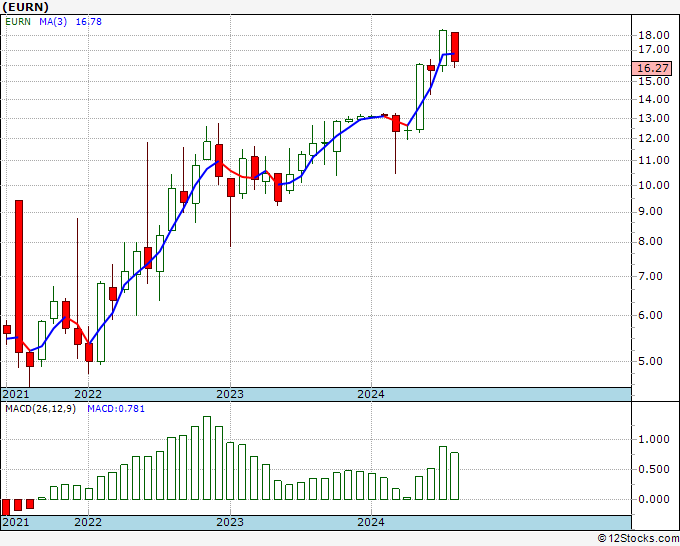This screenshot has height=546, width=680.
Task: Click 2021 on the MACD timeline
Action: pos(16,522)
